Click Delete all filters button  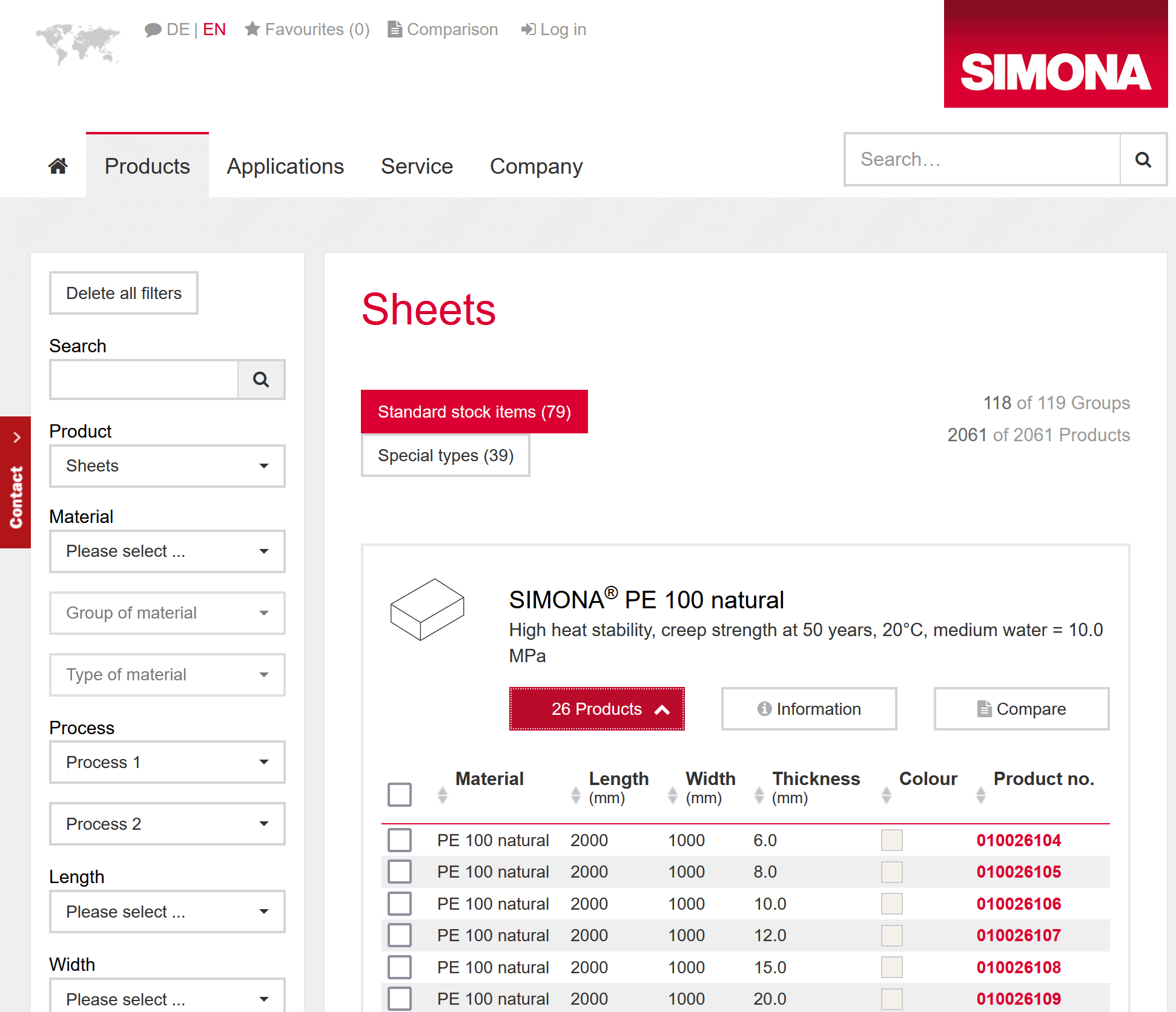pyautogui.click(x=124, y=293)
